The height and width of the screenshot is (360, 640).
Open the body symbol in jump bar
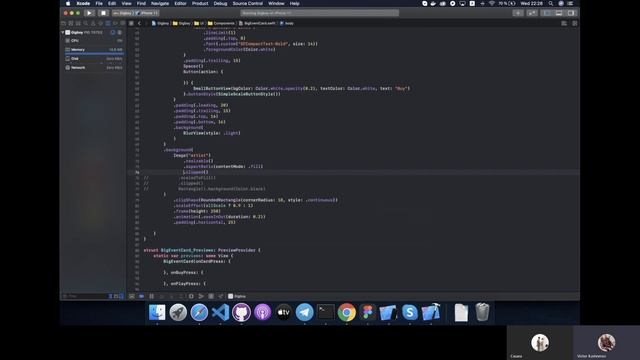(x=287, y=23)
